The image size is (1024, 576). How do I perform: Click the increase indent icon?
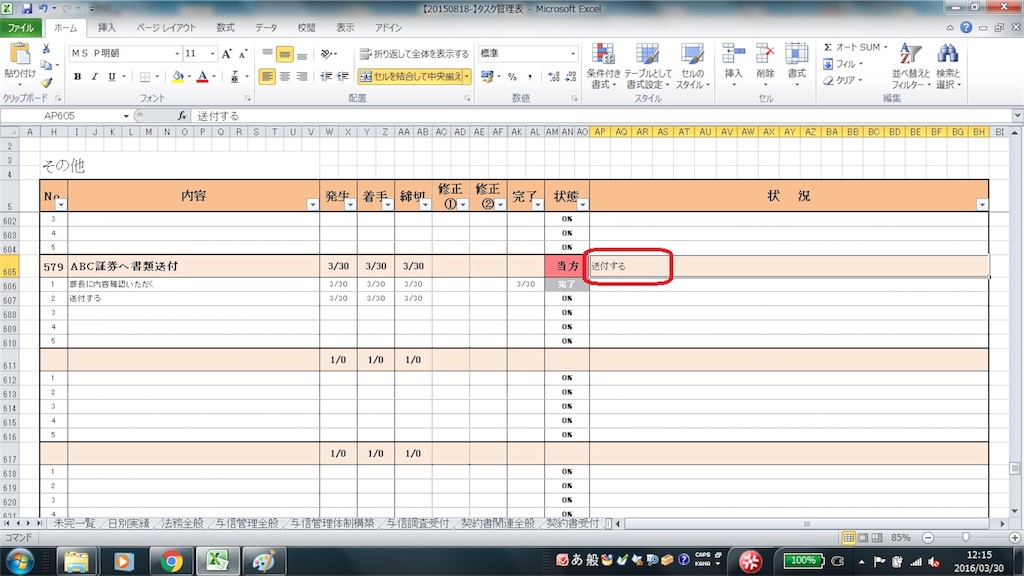[x=343, y=76]
